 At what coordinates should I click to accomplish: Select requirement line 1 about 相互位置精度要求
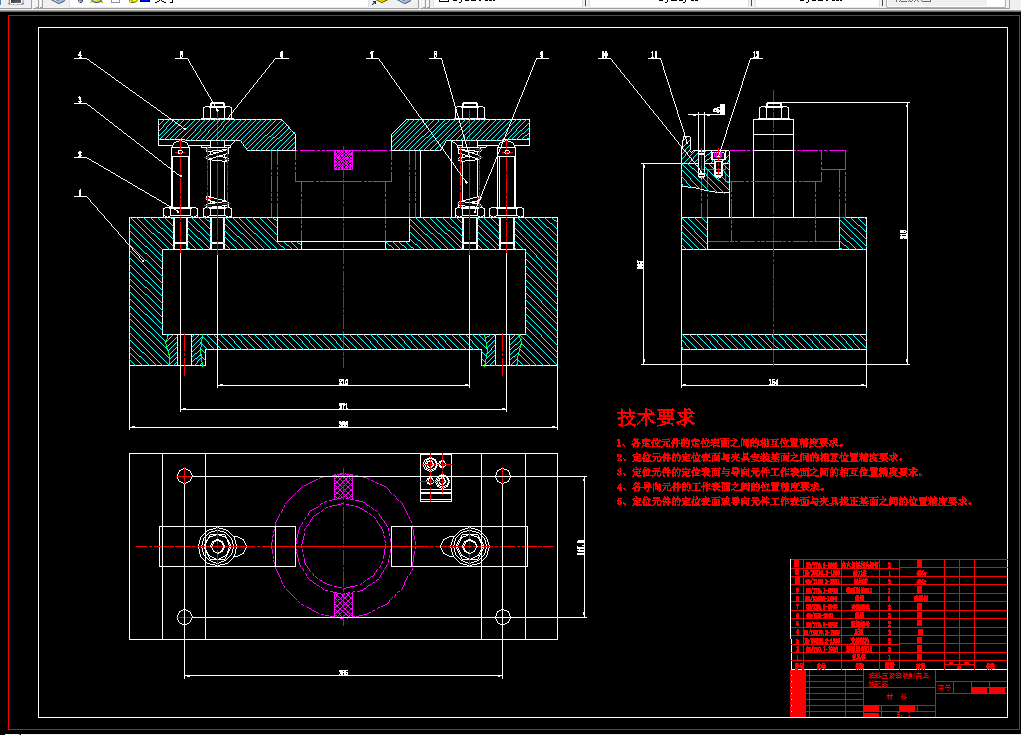tap(731, 443)
